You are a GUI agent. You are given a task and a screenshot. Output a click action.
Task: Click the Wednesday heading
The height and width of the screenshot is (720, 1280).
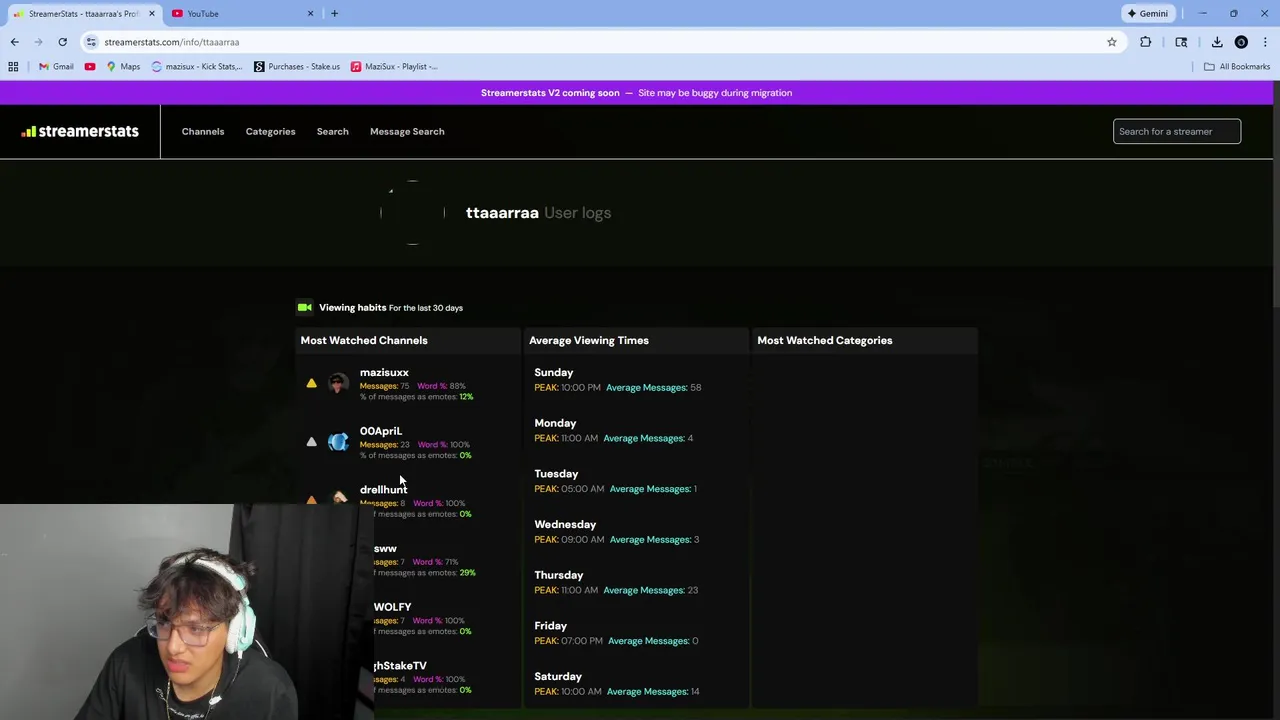[x=565, y=524]
